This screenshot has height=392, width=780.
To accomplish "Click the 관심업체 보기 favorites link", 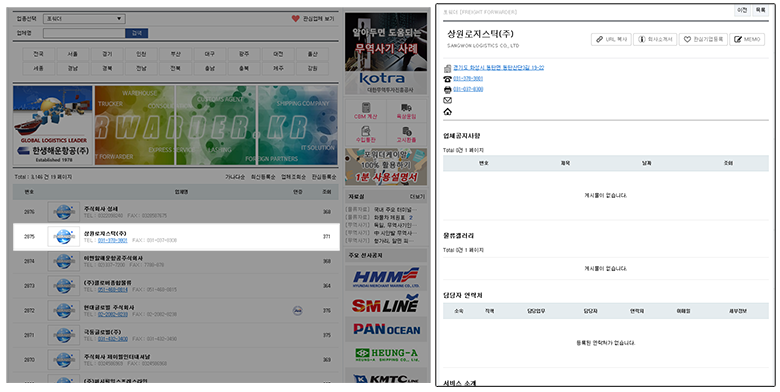I will [x=318, y=19].
